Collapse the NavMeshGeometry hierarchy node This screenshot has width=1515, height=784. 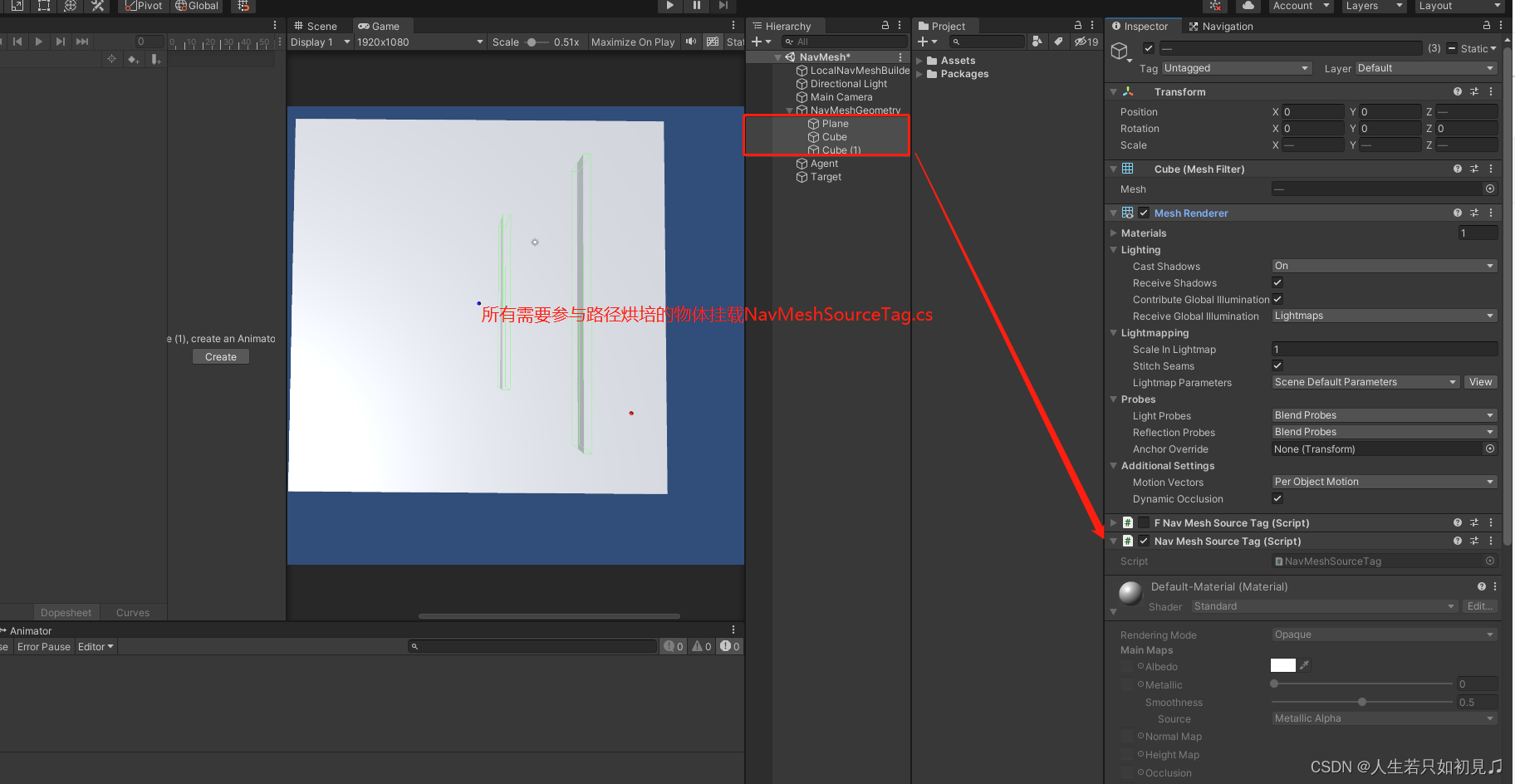790,110
